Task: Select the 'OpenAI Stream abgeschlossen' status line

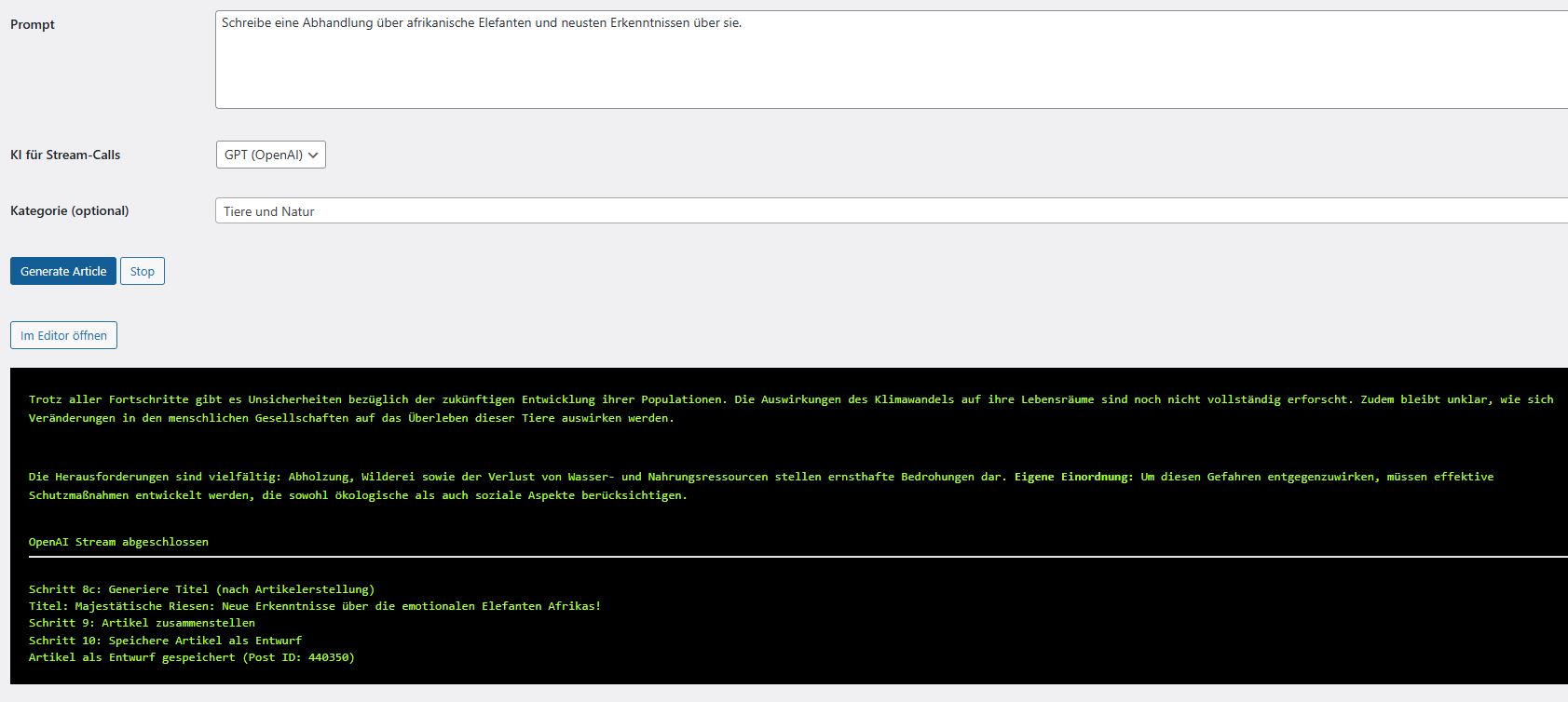Action: coord(118,542)
